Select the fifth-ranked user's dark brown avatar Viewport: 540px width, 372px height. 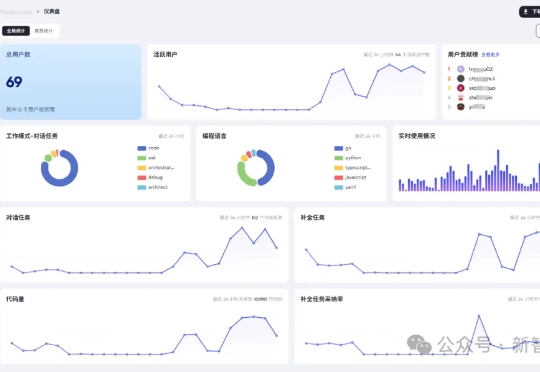461,107
